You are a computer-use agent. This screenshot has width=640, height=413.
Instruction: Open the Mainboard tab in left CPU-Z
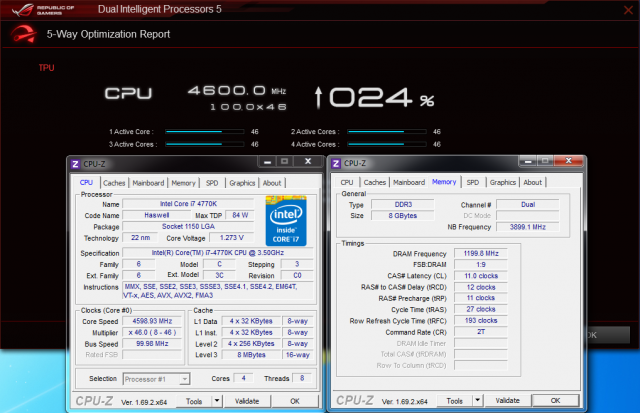pos(148,183)
